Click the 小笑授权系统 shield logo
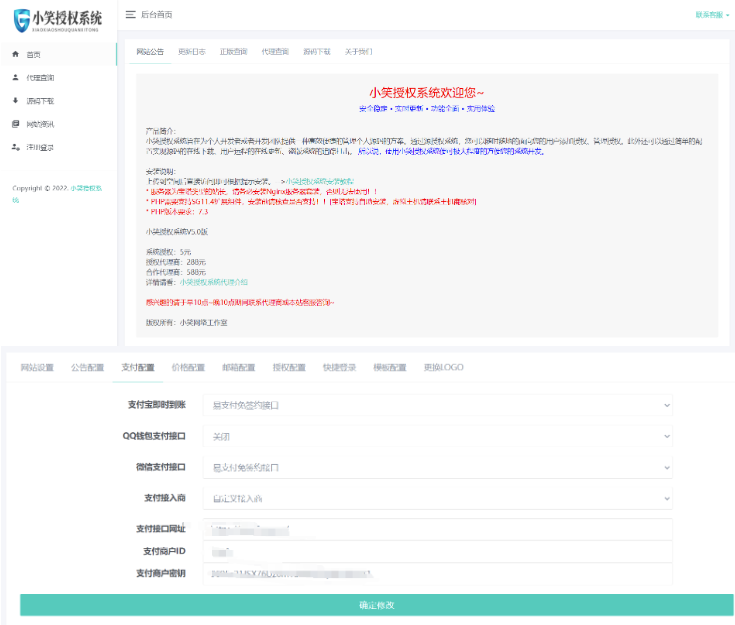Screen dimensions: 735x625 [x=20, y=18]
